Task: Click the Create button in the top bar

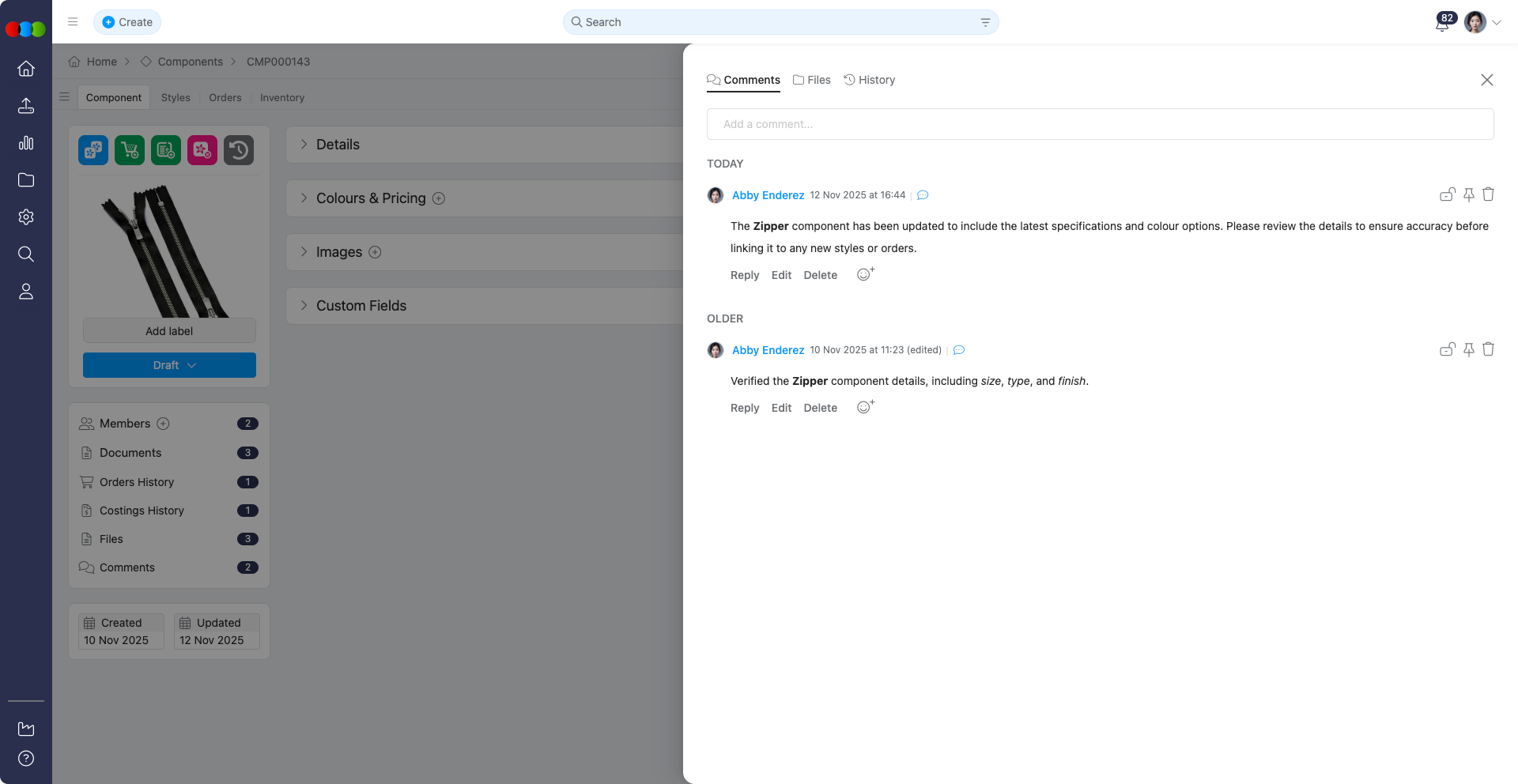Action: pos(126,22)
